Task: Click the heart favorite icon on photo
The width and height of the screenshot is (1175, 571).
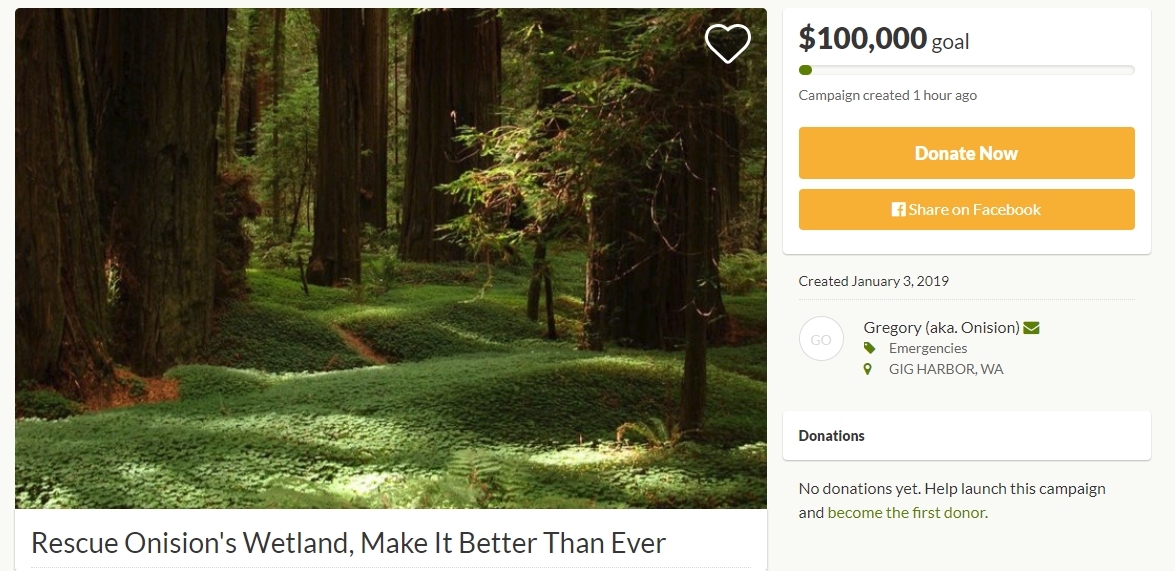Action: coord(728,43)
